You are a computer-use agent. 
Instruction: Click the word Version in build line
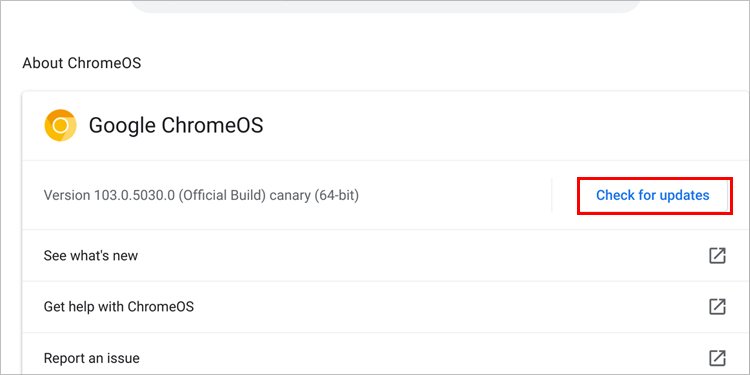coord(66,195)
